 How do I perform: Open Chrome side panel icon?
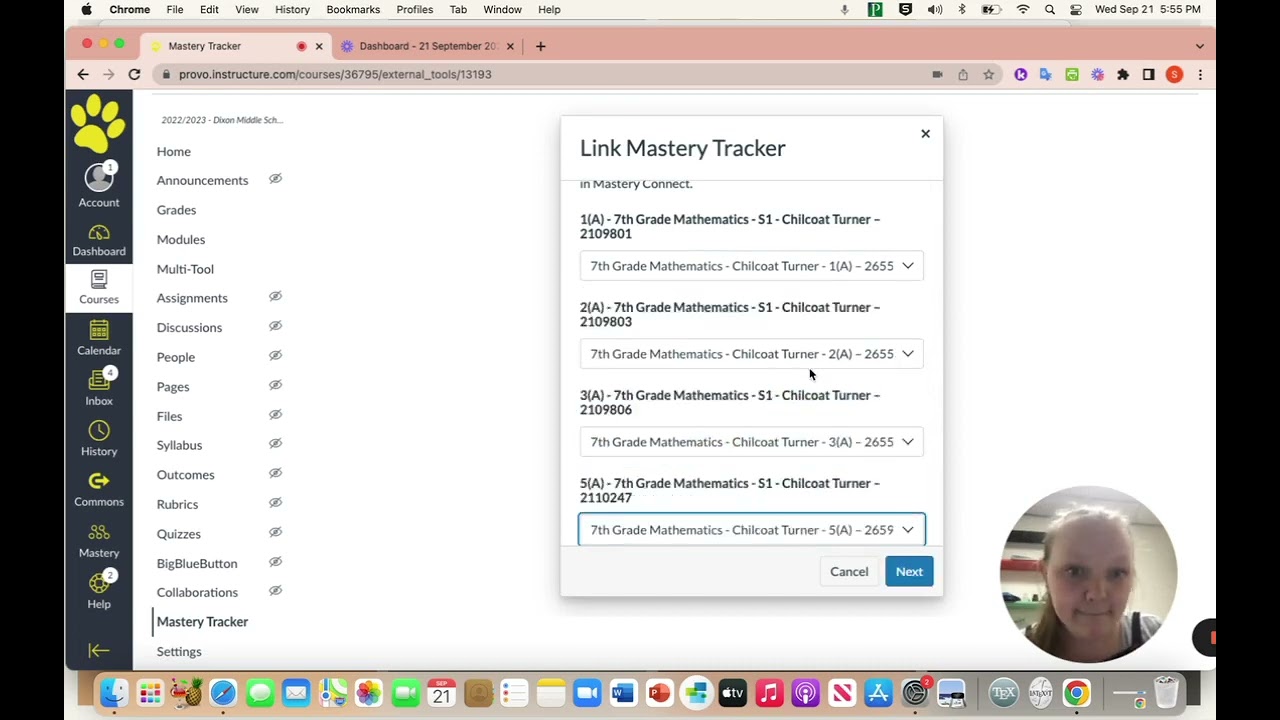[1149, 74]
